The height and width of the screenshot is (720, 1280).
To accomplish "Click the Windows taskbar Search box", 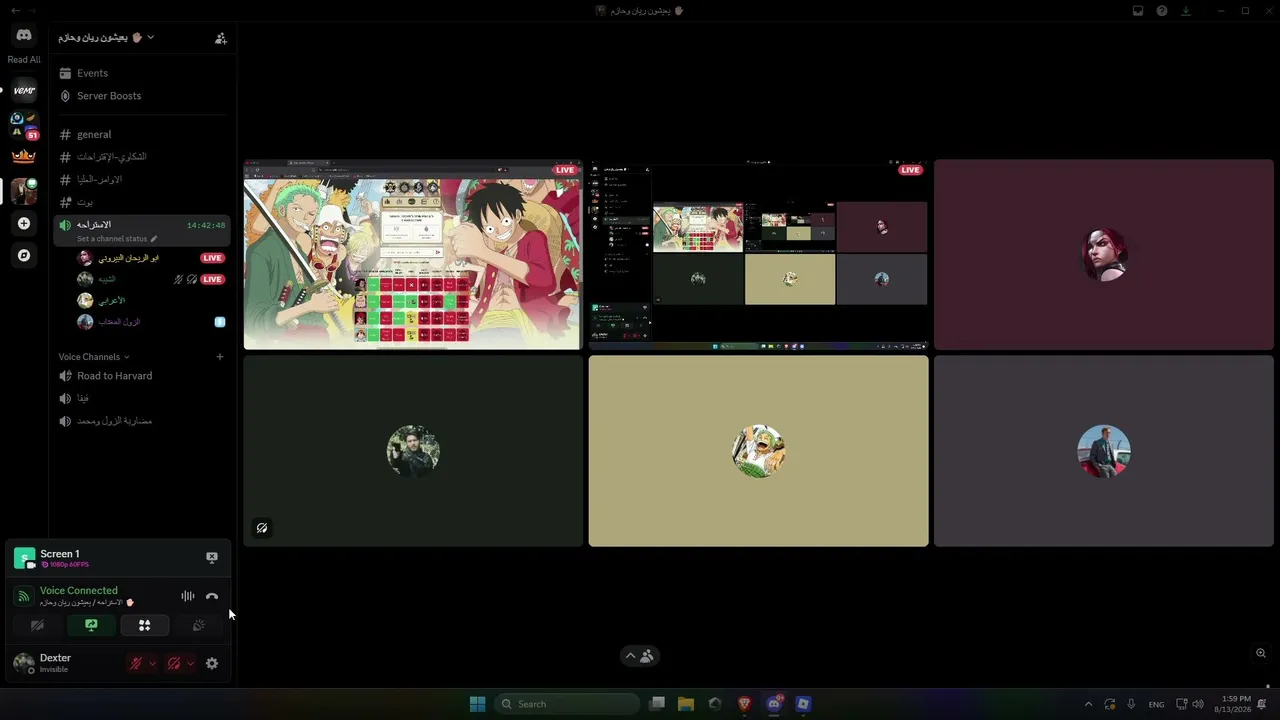I will pos(567,704).
